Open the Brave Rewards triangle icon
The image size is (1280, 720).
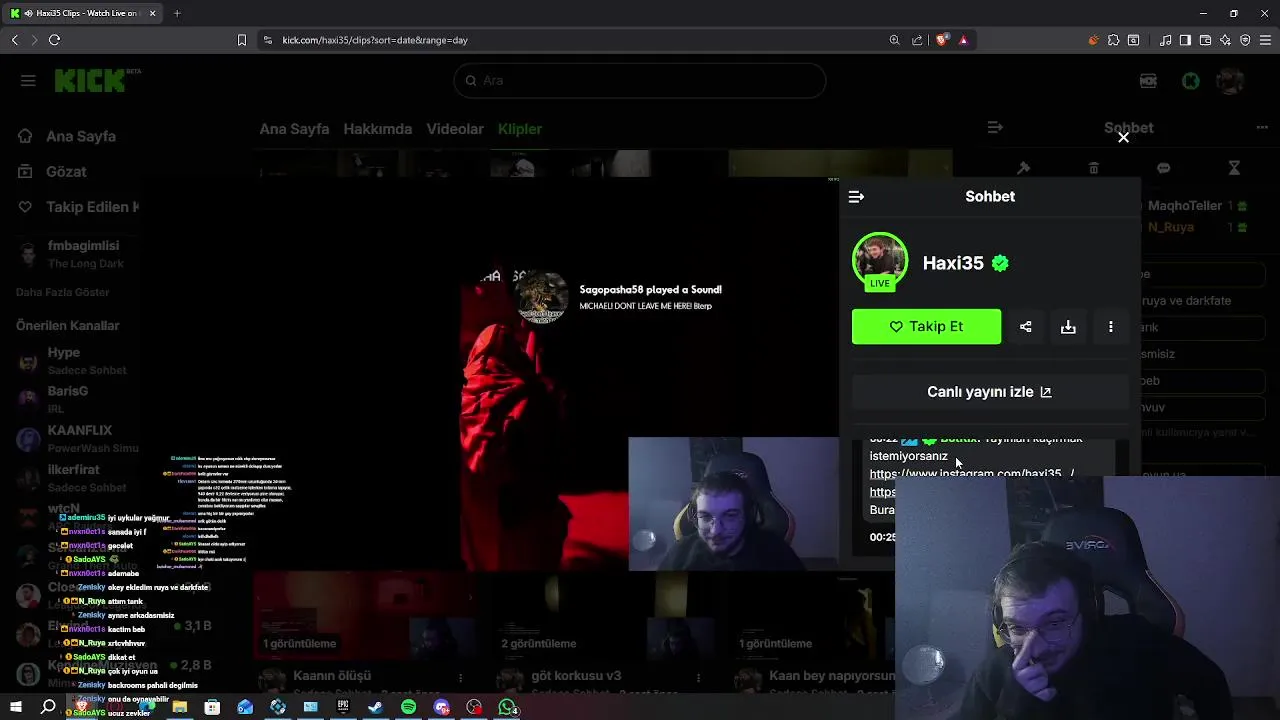coord(963,40)
